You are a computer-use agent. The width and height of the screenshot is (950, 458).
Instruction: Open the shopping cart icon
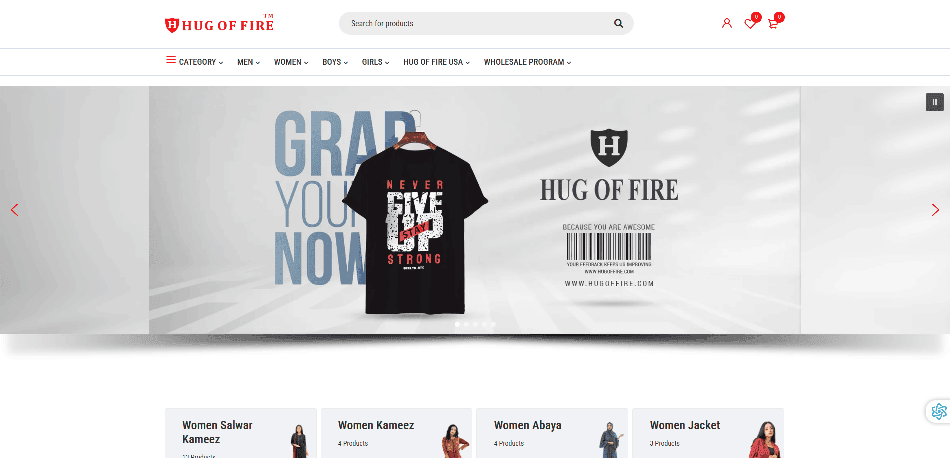772,24
